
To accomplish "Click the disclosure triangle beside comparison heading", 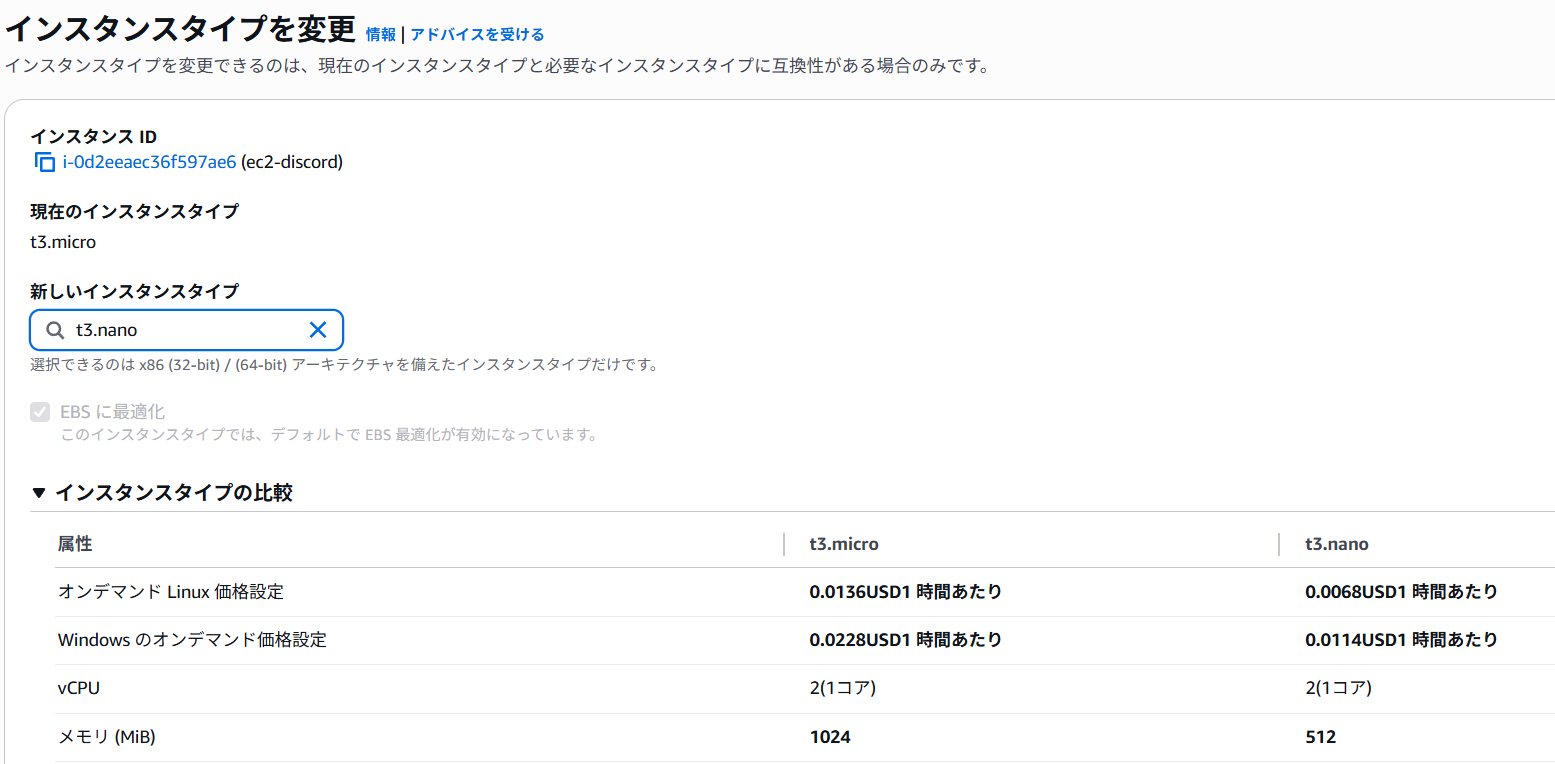I will point(38,490).
